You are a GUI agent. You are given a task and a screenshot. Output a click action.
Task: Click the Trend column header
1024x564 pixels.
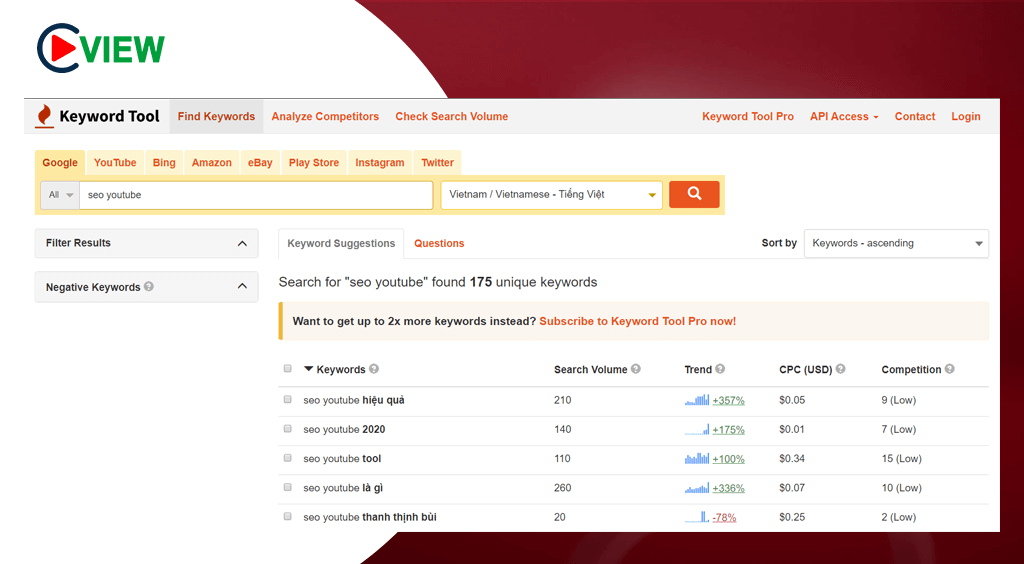click(x=698, y=369)
